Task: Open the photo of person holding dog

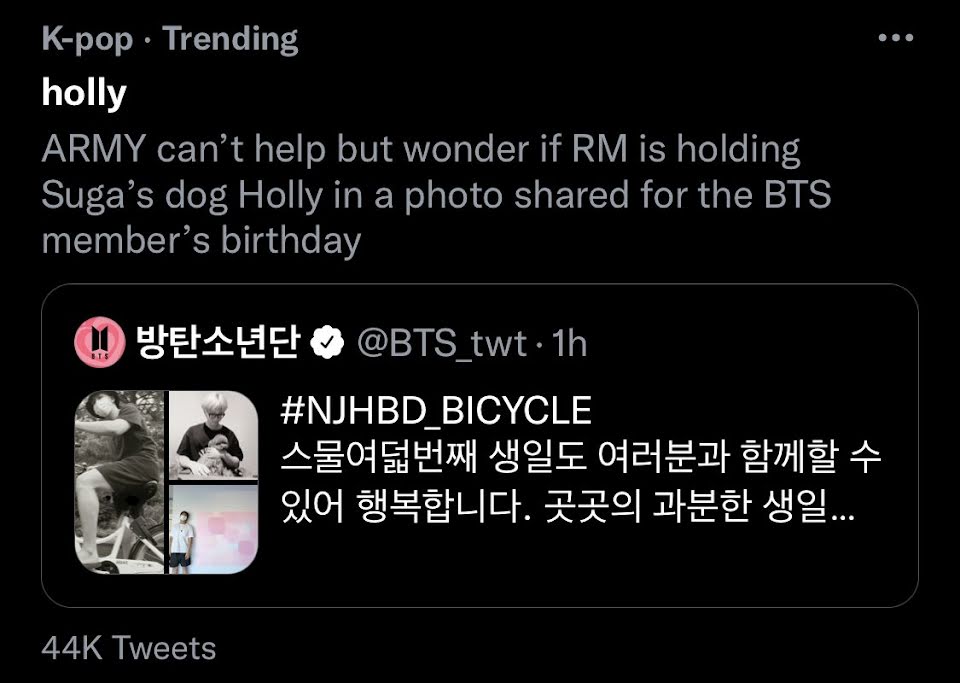Action: (214, 435)
